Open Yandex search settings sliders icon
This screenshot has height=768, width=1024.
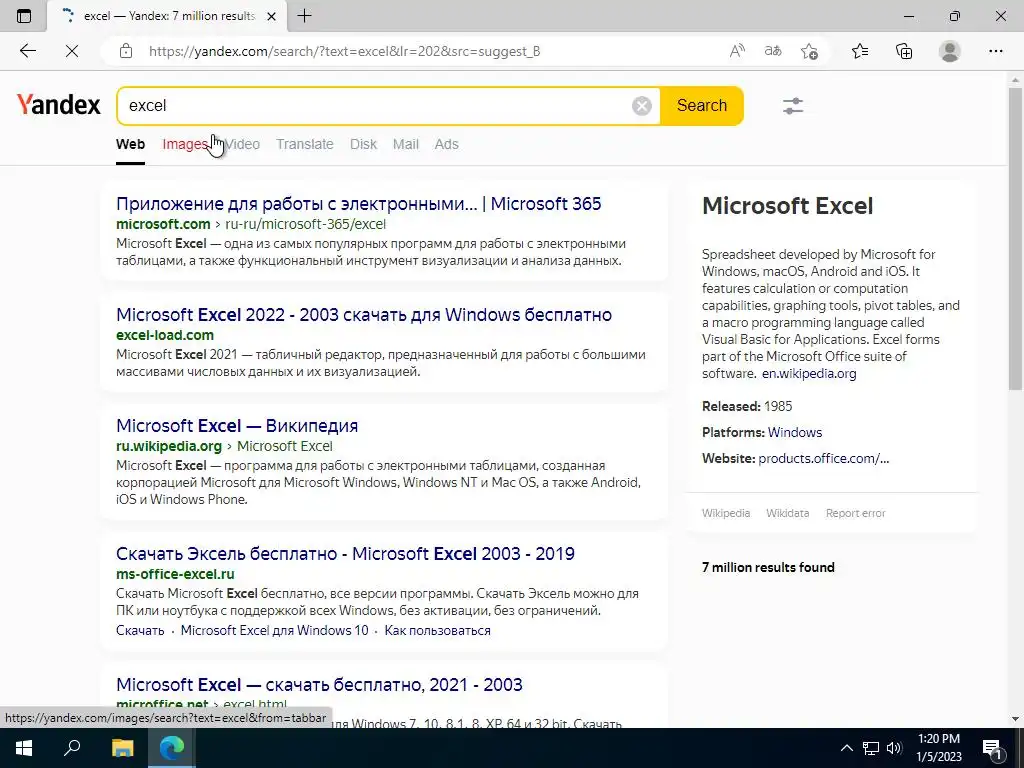tap(793, 106)
